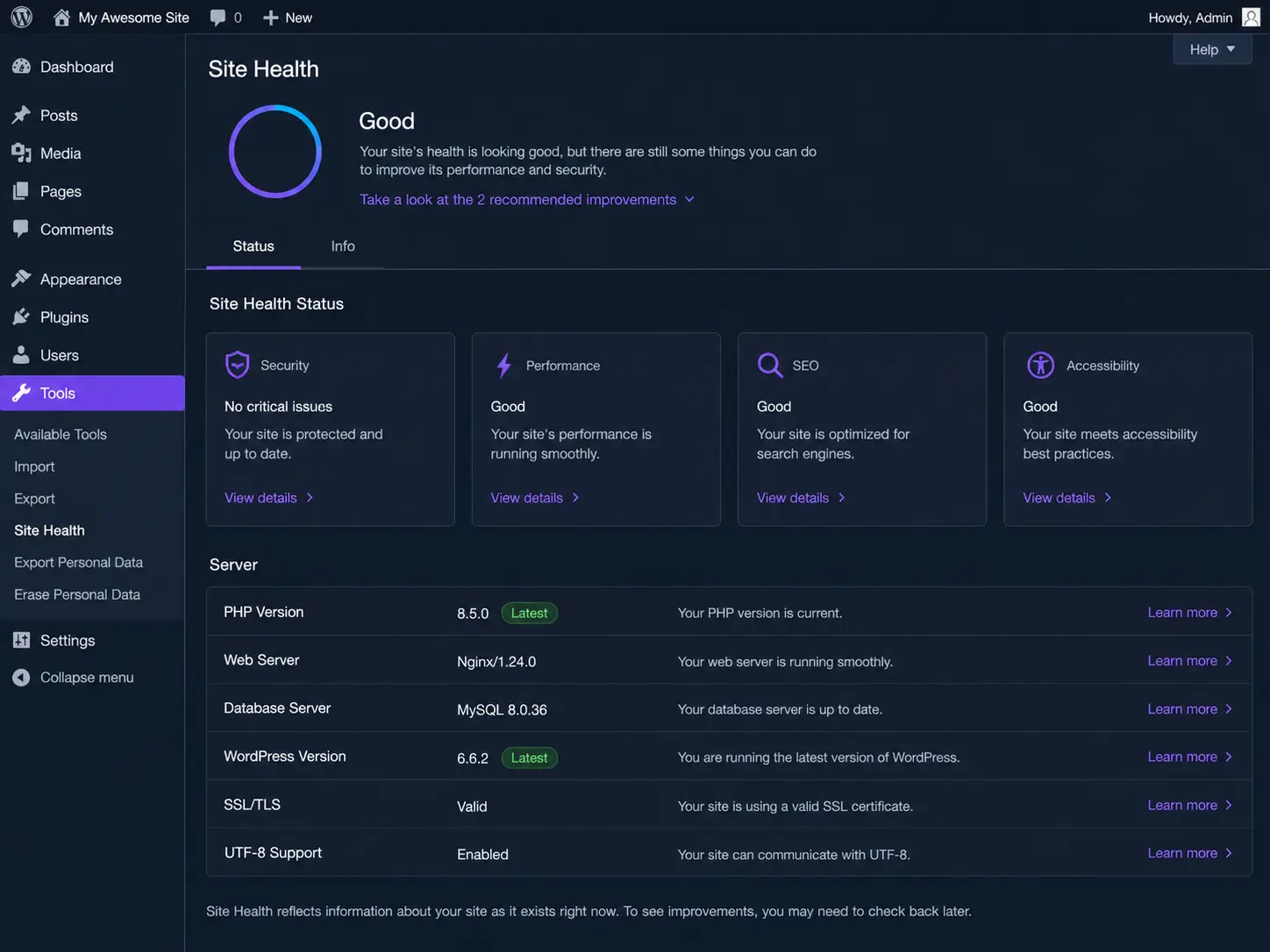Open Erase Personal Data submenu item

tap(77, 594)
